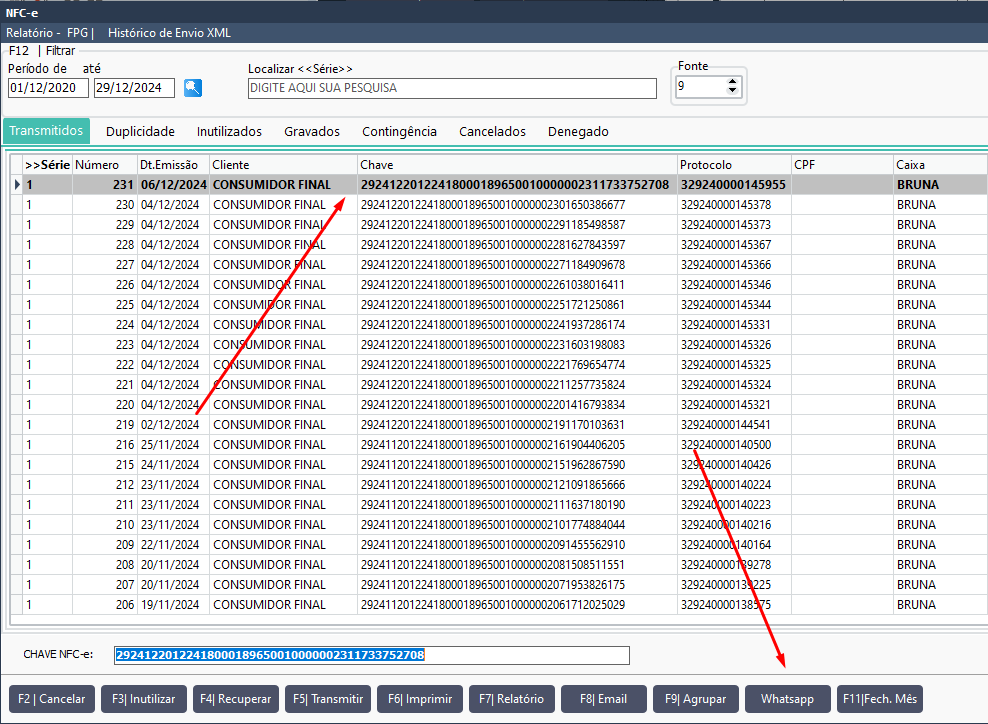
Task: Sort by the Protocolo column header
Action: pos(734,164)
